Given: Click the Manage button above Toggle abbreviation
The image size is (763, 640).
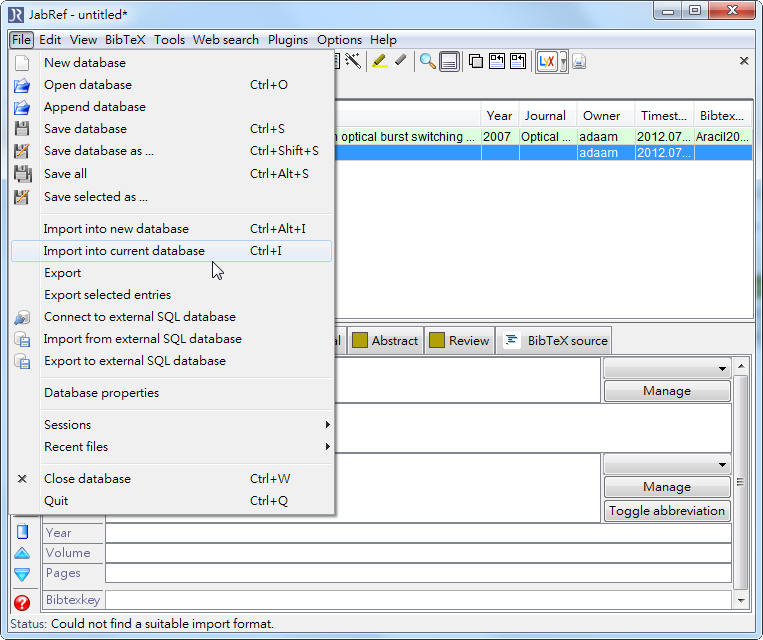Looking at the screenshot, I should point(667,487).
